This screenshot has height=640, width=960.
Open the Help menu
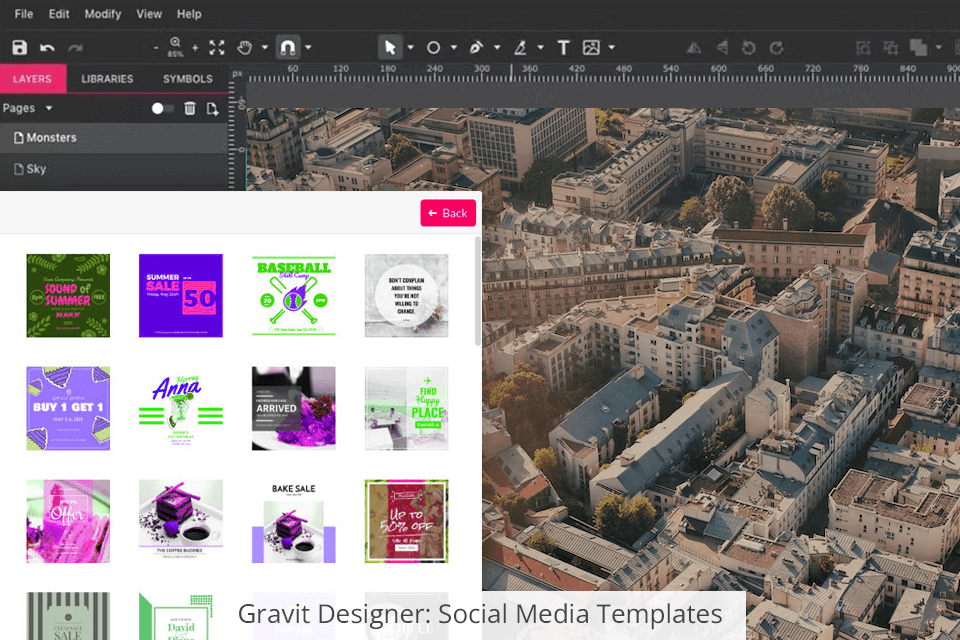pyautogui.click(x=189, y=13)
